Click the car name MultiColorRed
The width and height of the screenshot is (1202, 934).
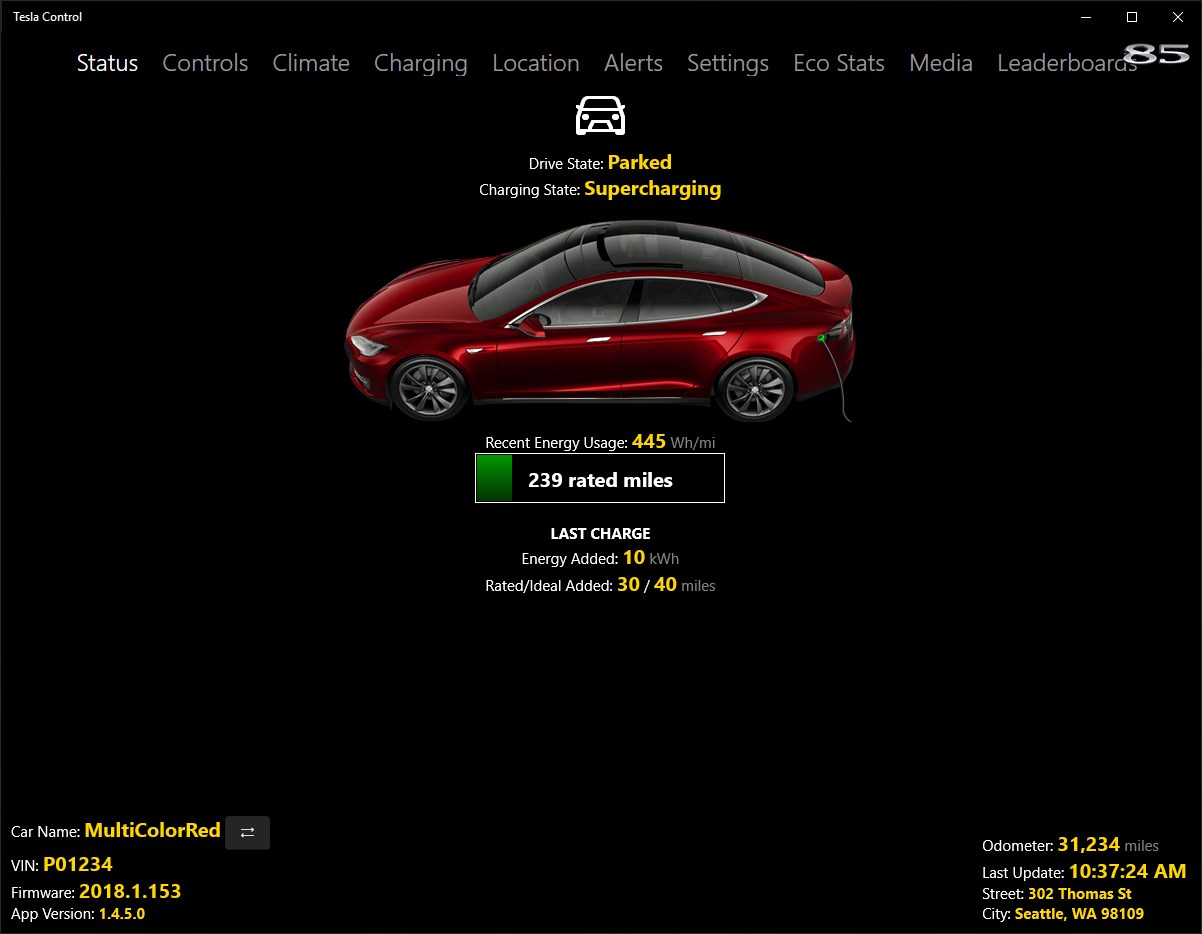click(152, 830)
